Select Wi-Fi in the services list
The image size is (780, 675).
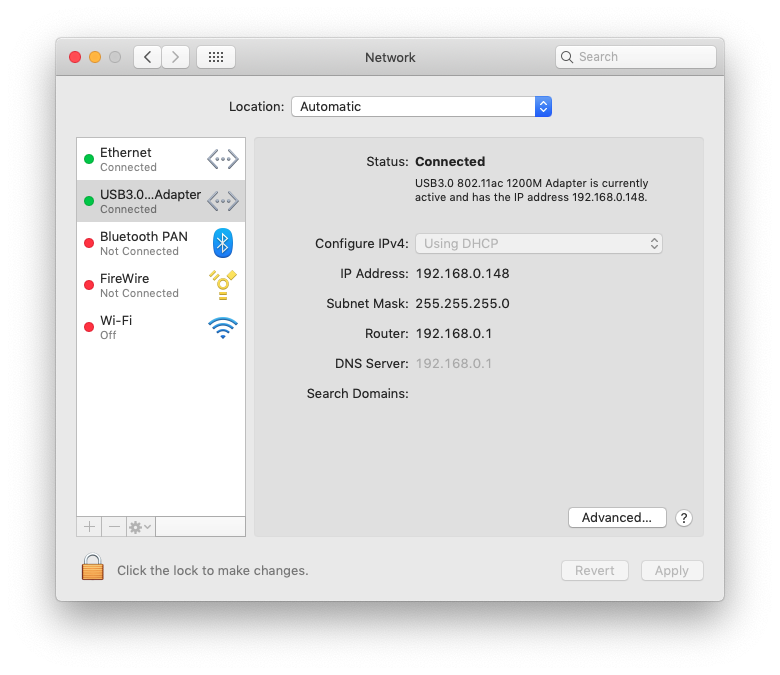(161, 327)
